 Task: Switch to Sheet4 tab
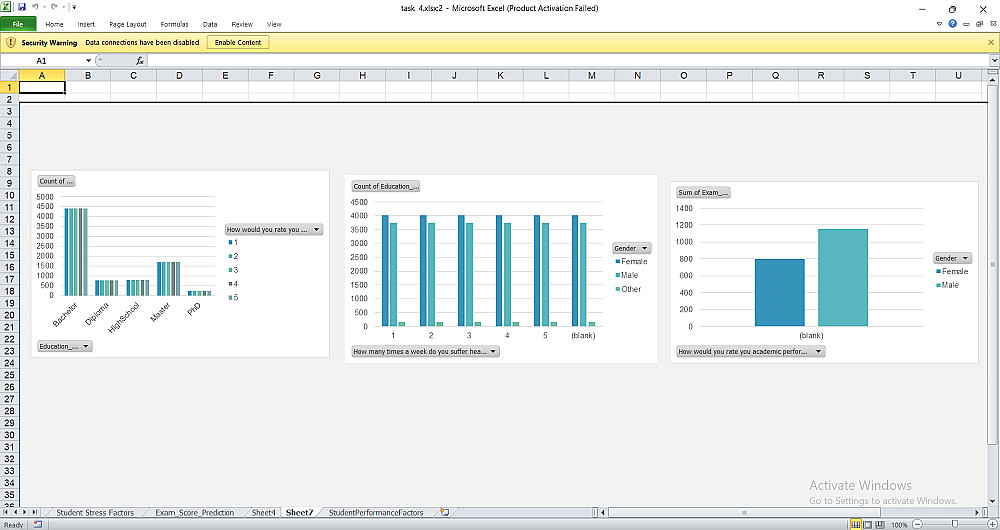(x=263, y=512)
